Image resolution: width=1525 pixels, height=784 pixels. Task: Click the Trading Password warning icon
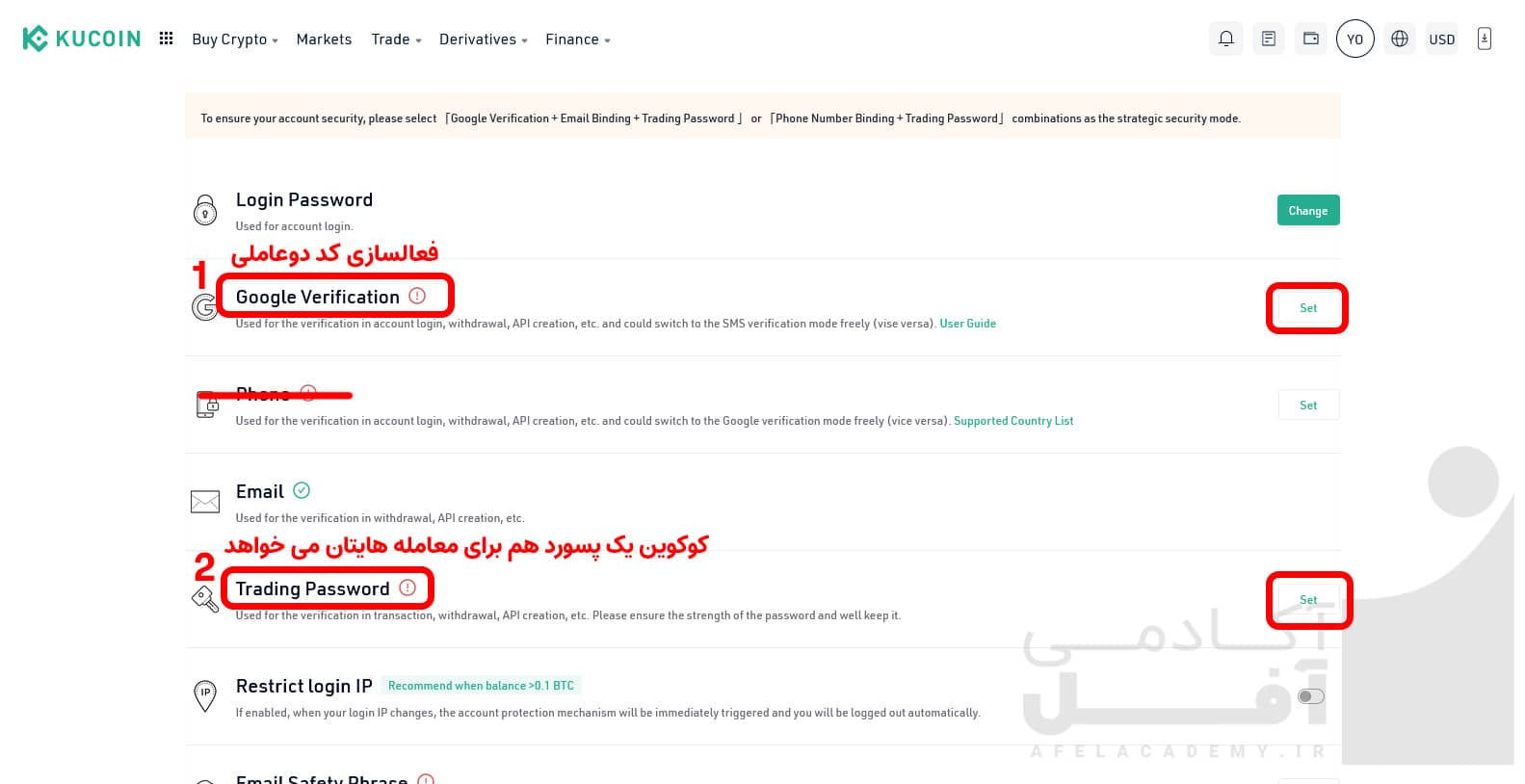[408, 588]
